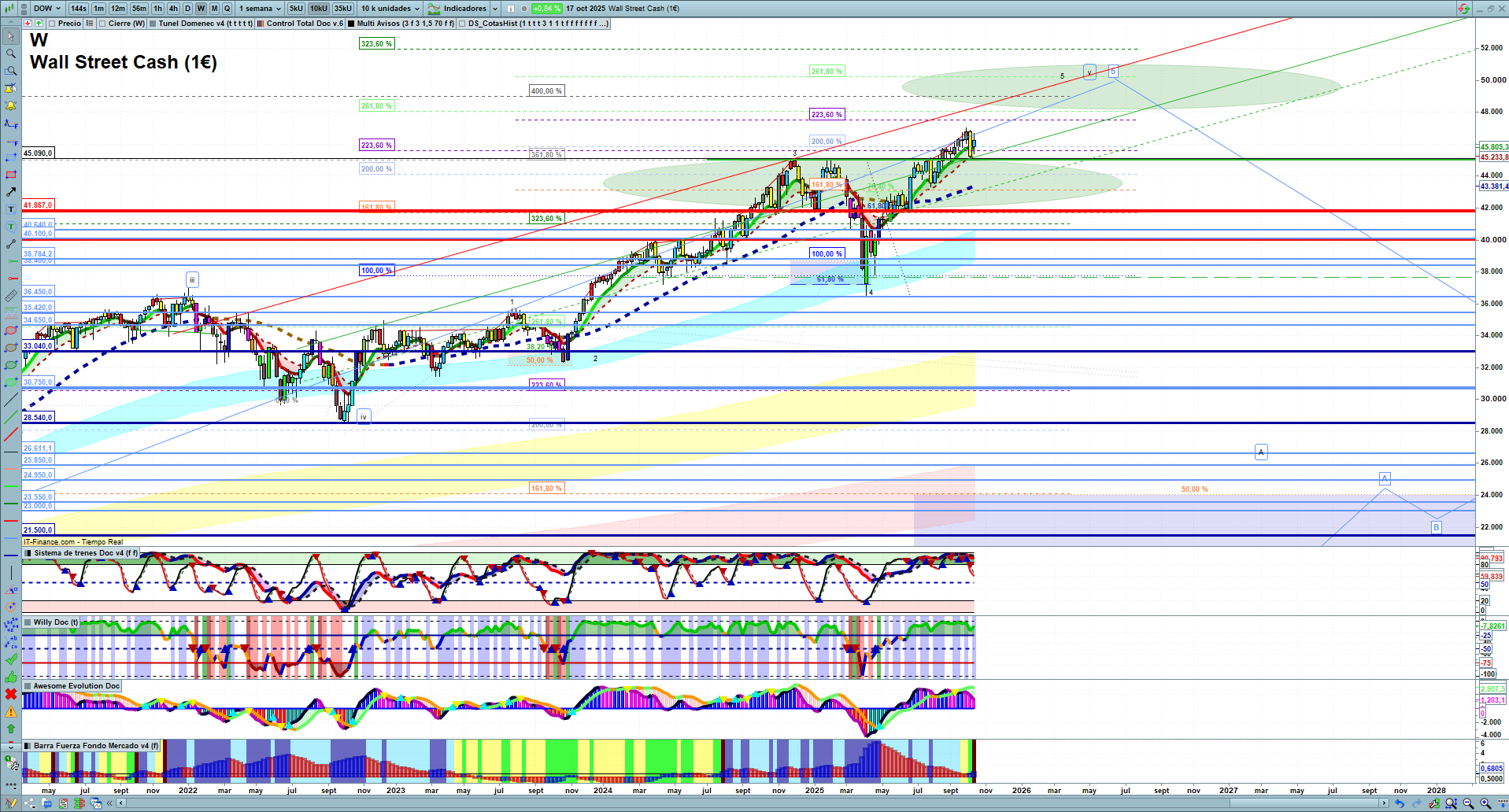Select the 56m timeframe button
The image size is (1509, 812).
click(x=139, y=9)
